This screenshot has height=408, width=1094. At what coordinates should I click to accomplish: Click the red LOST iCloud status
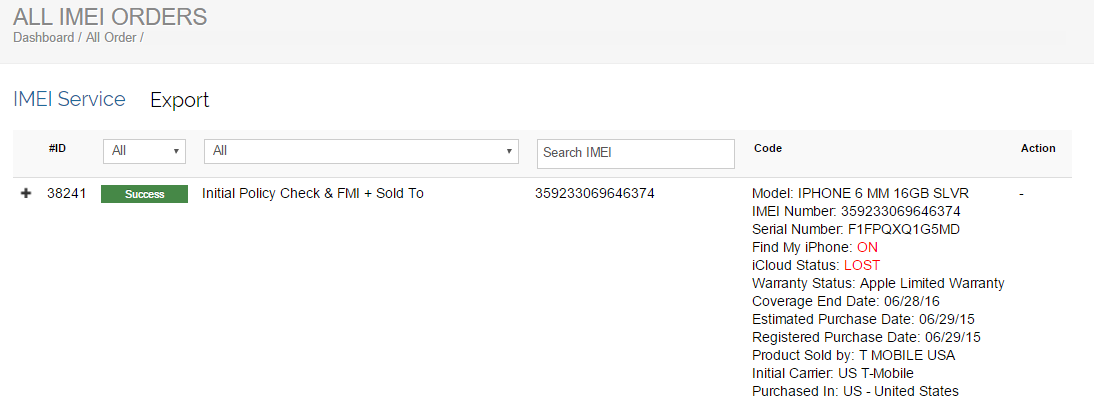862,265
